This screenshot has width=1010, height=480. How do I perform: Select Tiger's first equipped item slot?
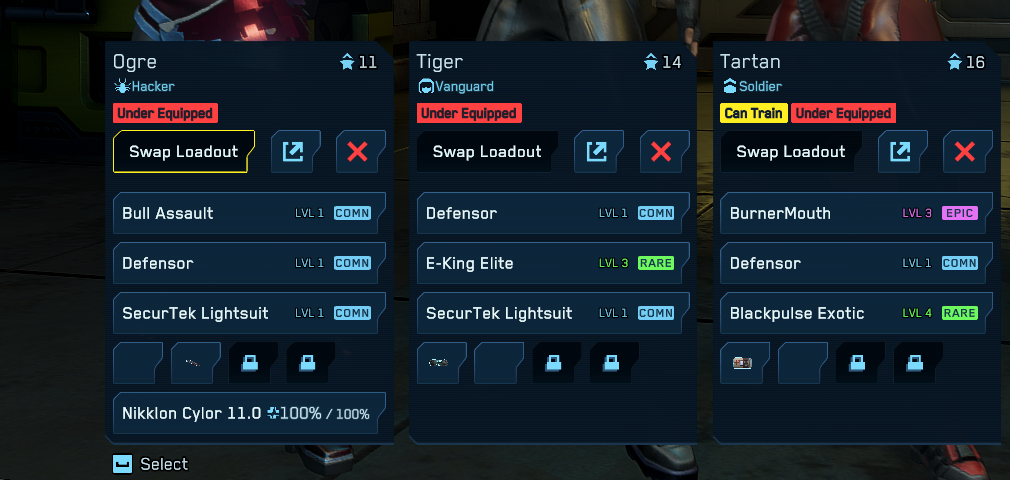click(x=441, y=363)
